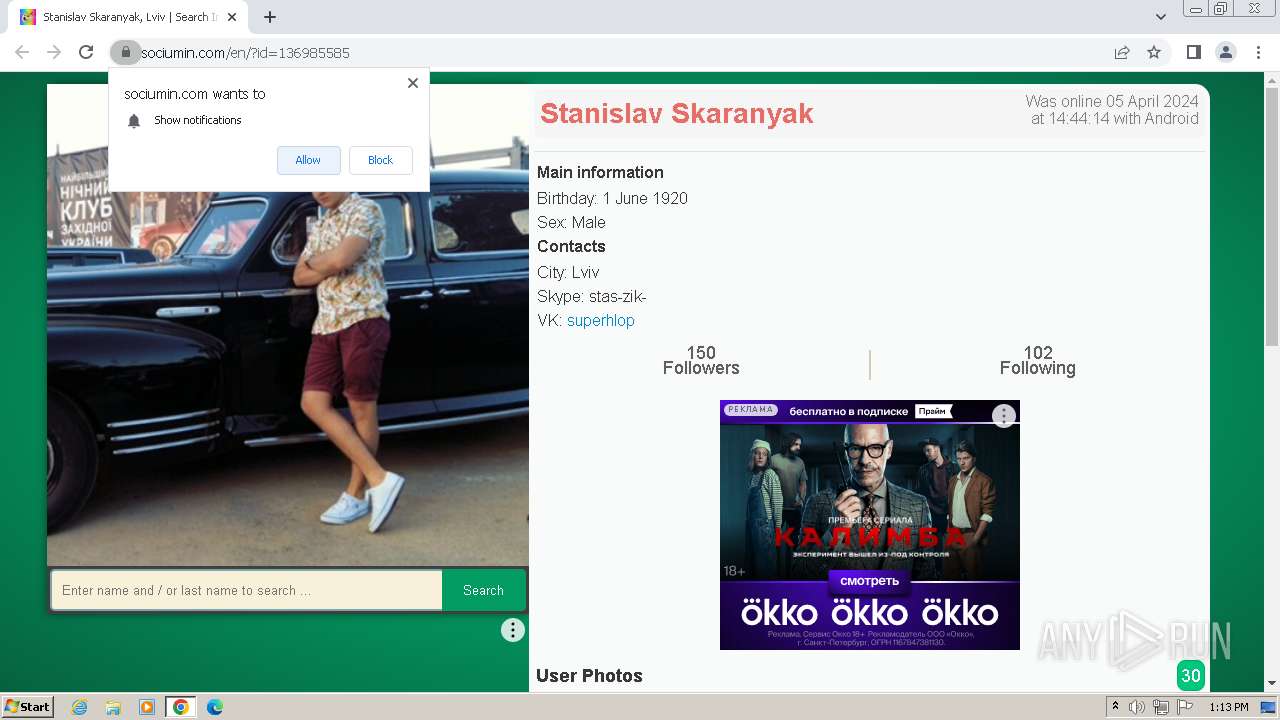This screenshot has width=1280, height=720.
Task: Open File Explorer from taskbar
Action: click(113, 707)
